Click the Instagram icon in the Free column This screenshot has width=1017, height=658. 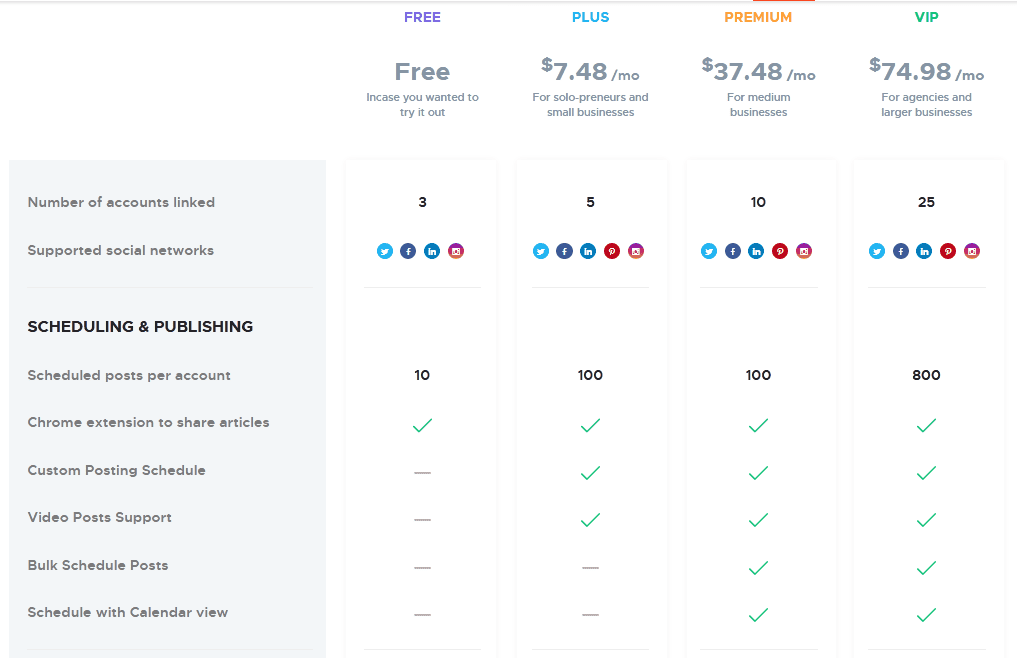(x=456, y=251)
